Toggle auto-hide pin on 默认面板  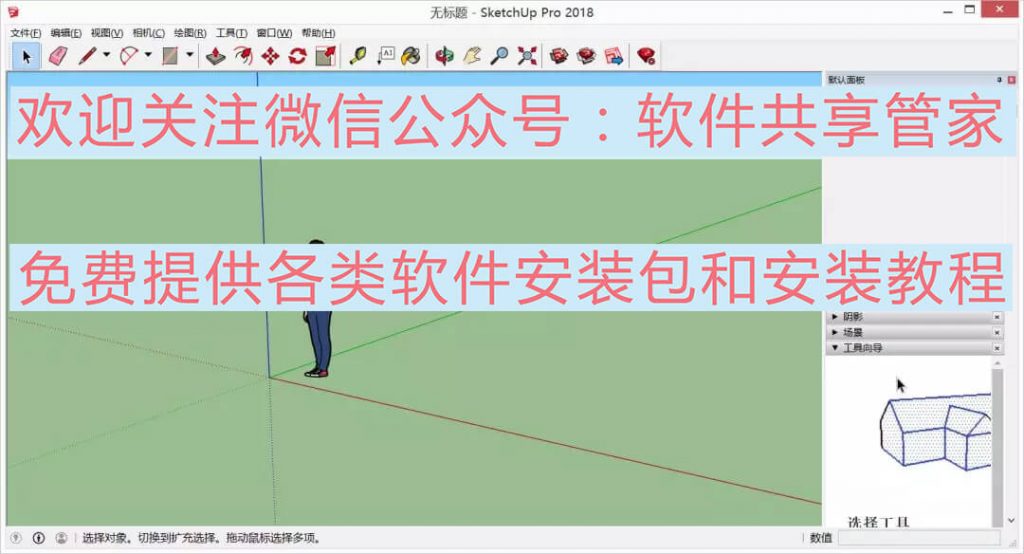(999, 80)
